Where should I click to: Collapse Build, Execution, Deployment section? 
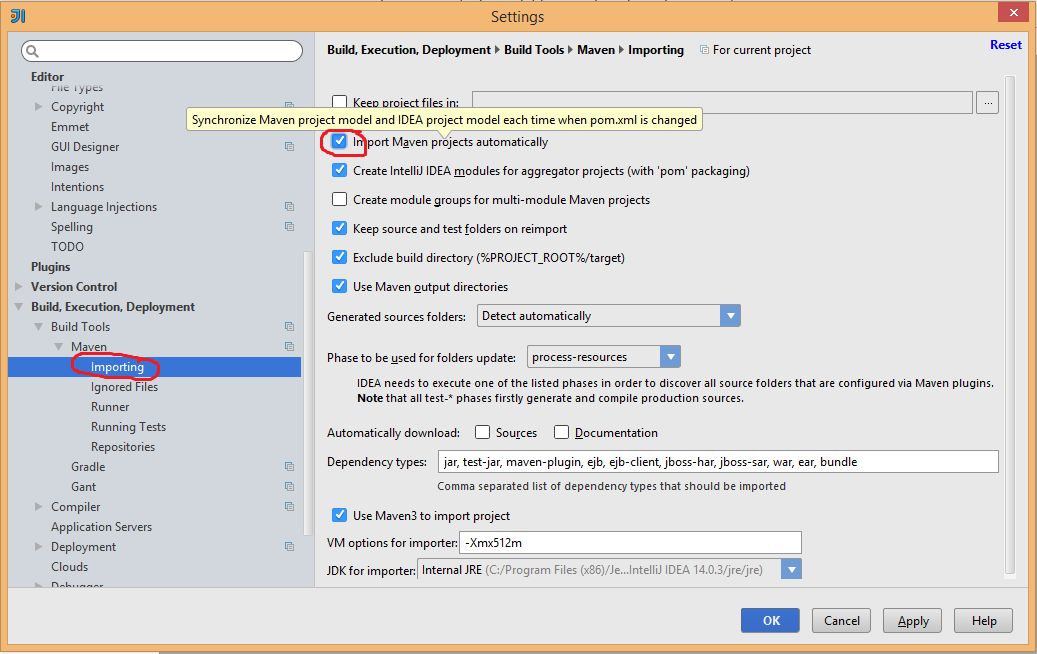click(19, 306)
